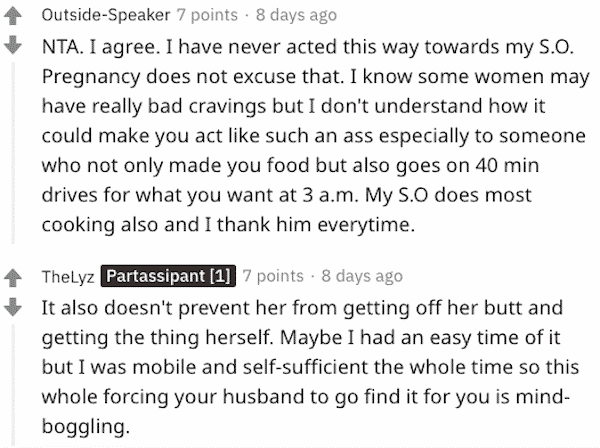This screenshot has height=448, width=600.
Task: Click the word boggling ending TheLyz's comment
Action: tap(85, 427)
